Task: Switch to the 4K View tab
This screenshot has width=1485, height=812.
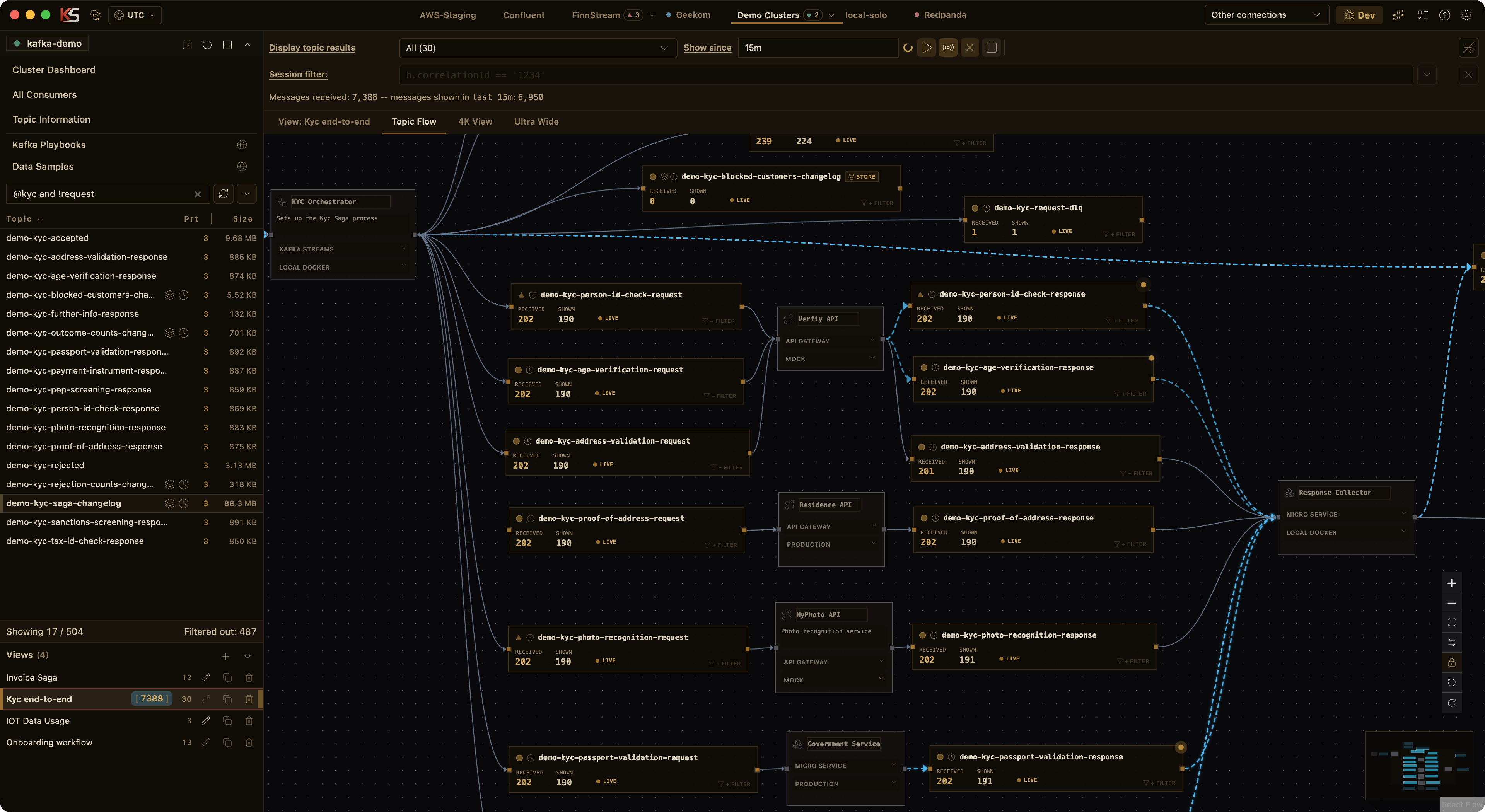Action: [x=475, y=121]
